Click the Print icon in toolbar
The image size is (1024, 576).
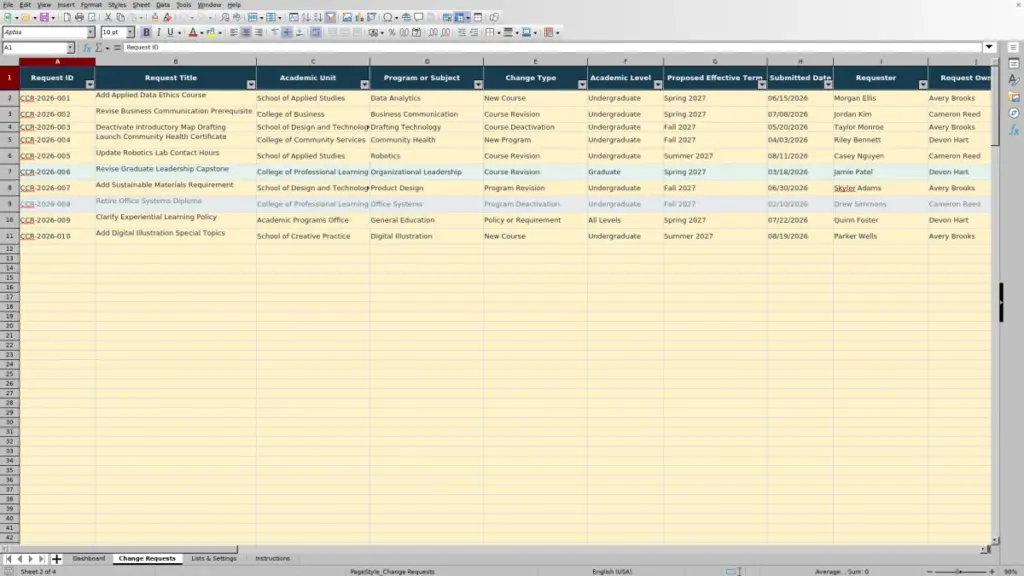pyautogui.click(x=79, y=17)
